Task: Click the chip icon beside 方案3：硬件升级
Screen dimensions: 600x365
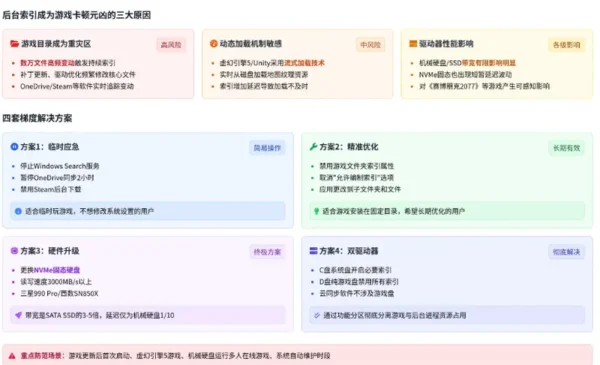Action: tap(14, 251)
